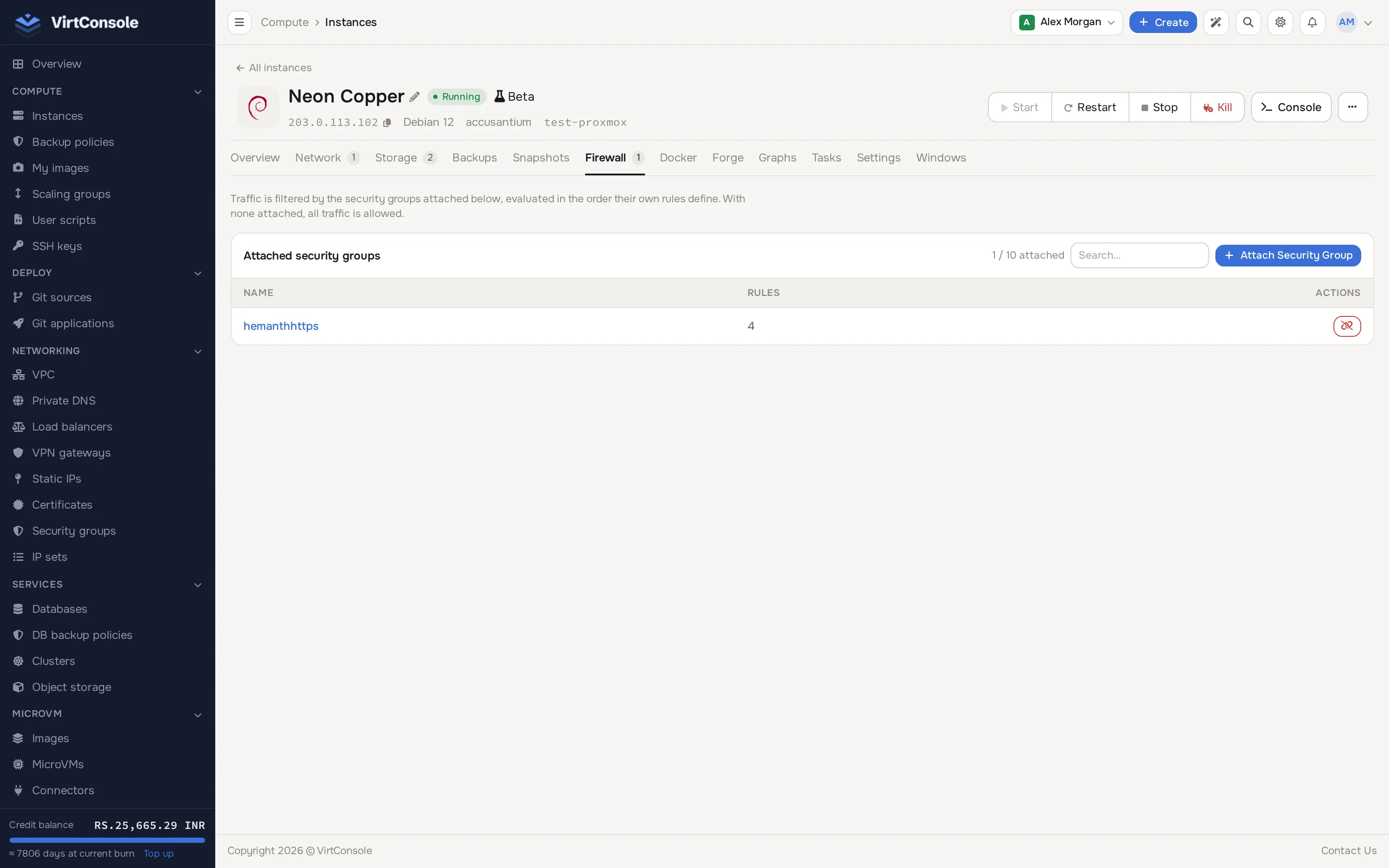The height and width of the screenshot is (868, 1389).
Task: Open the settings gear icon in header
Action: [1280, 23]
